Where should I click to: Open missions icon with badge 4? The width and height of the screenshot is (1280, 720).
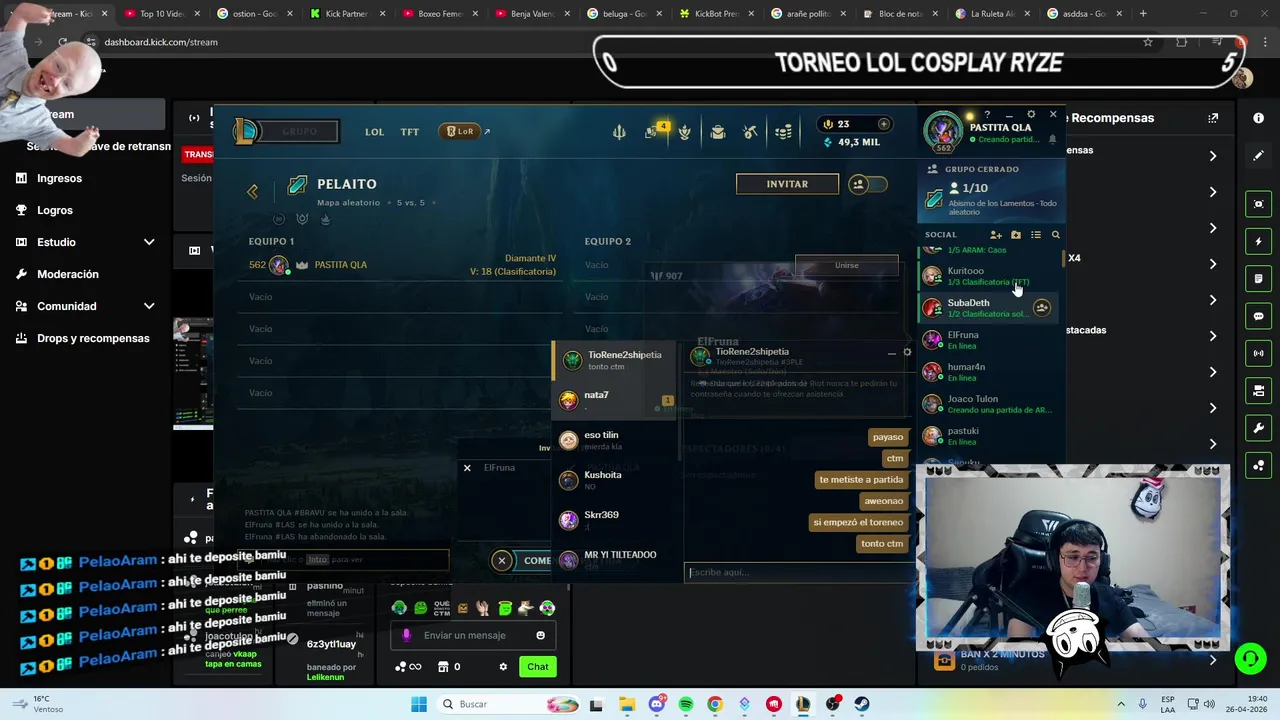click(653, 131)
